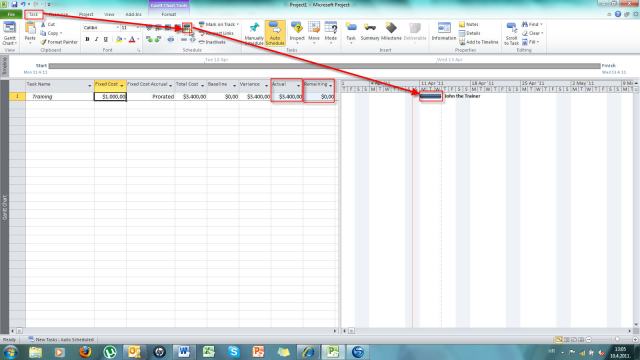Toggle Italic formatting

96,39
